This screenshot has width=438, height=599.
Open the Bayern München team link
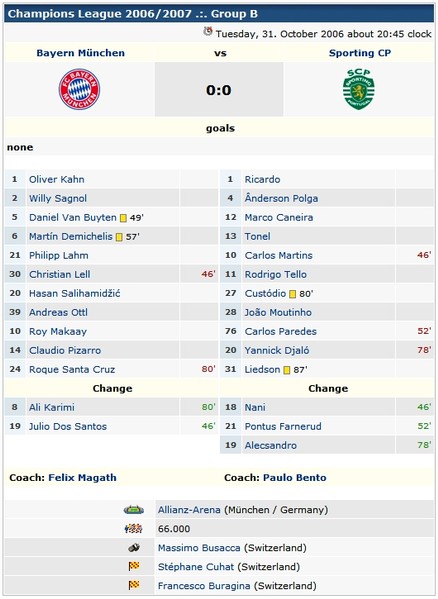coord(81,53)
